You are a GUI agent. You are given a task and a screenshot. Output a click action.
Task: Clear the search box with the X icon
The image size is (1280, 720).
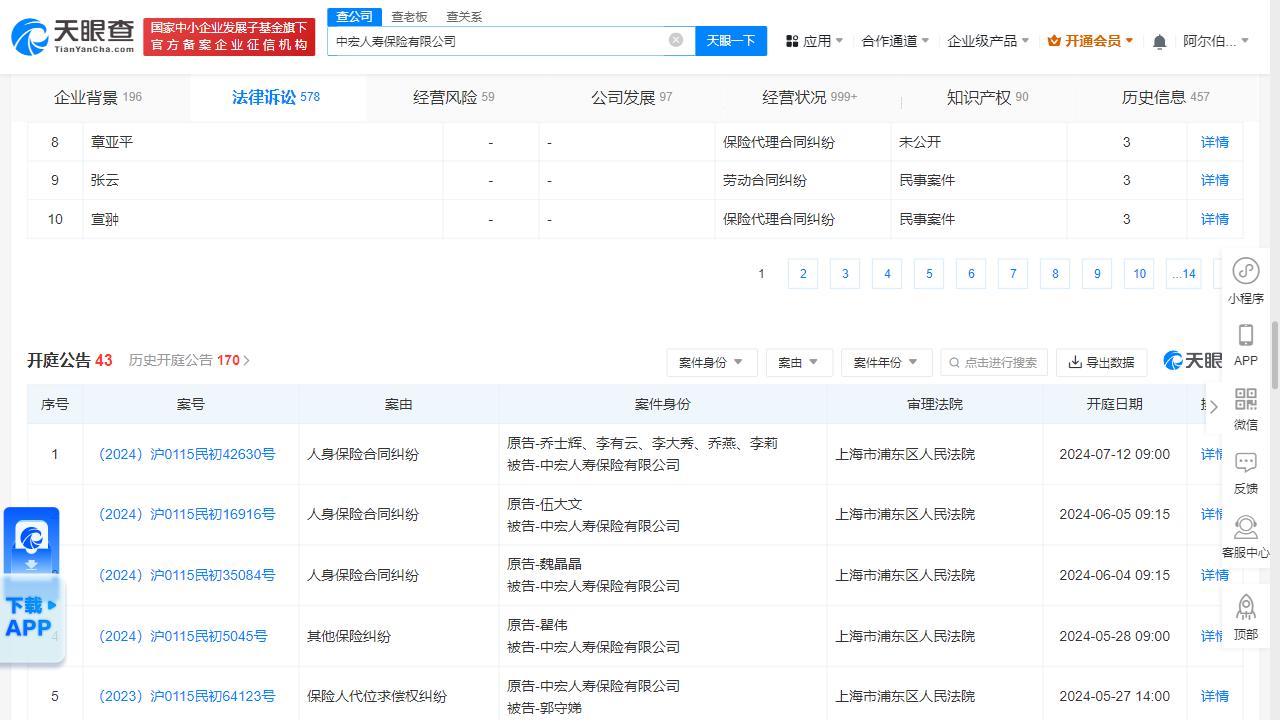(675, 40)
